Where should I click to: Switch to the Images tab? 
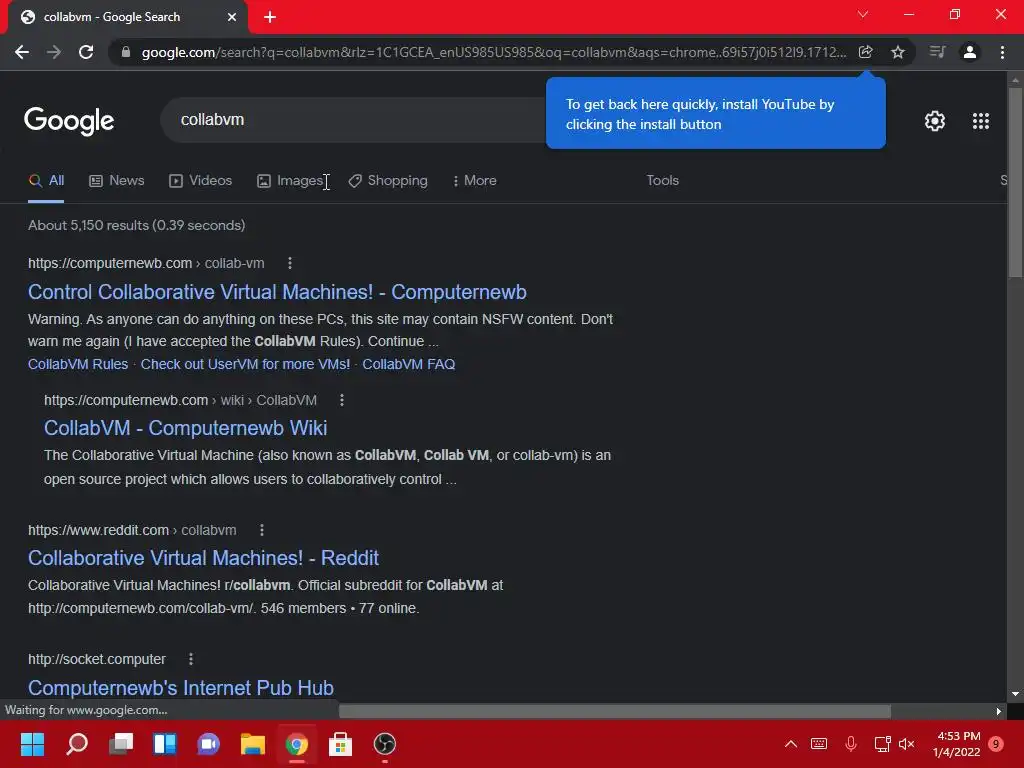click(291, 181)
